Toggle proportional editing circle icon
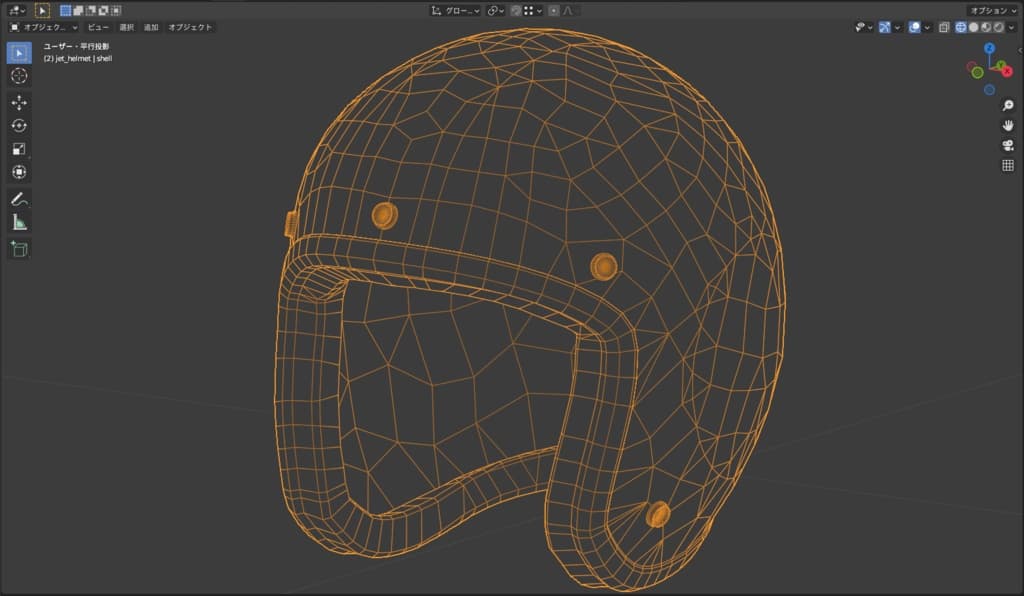Screen dimensions: 1024x596 pyautogui.click(x=554, y=10)
